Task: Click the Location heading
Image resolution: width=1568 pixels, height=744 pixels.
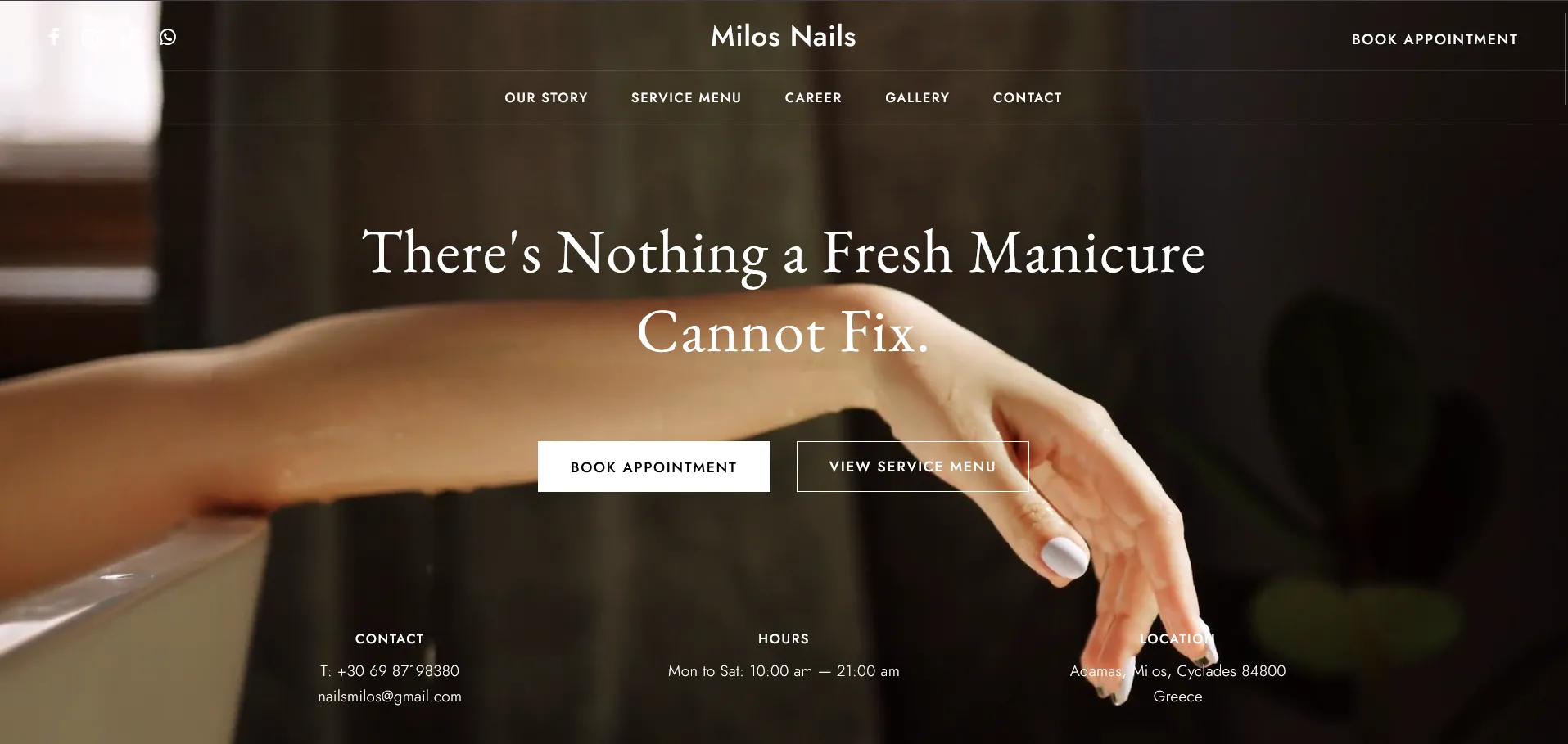Action: click(x=1177, y=638)
